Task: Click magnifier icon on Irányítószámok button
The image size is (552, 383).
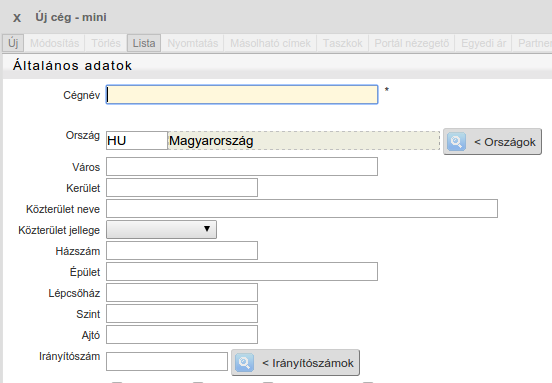Action: click(x=244, y=363)
